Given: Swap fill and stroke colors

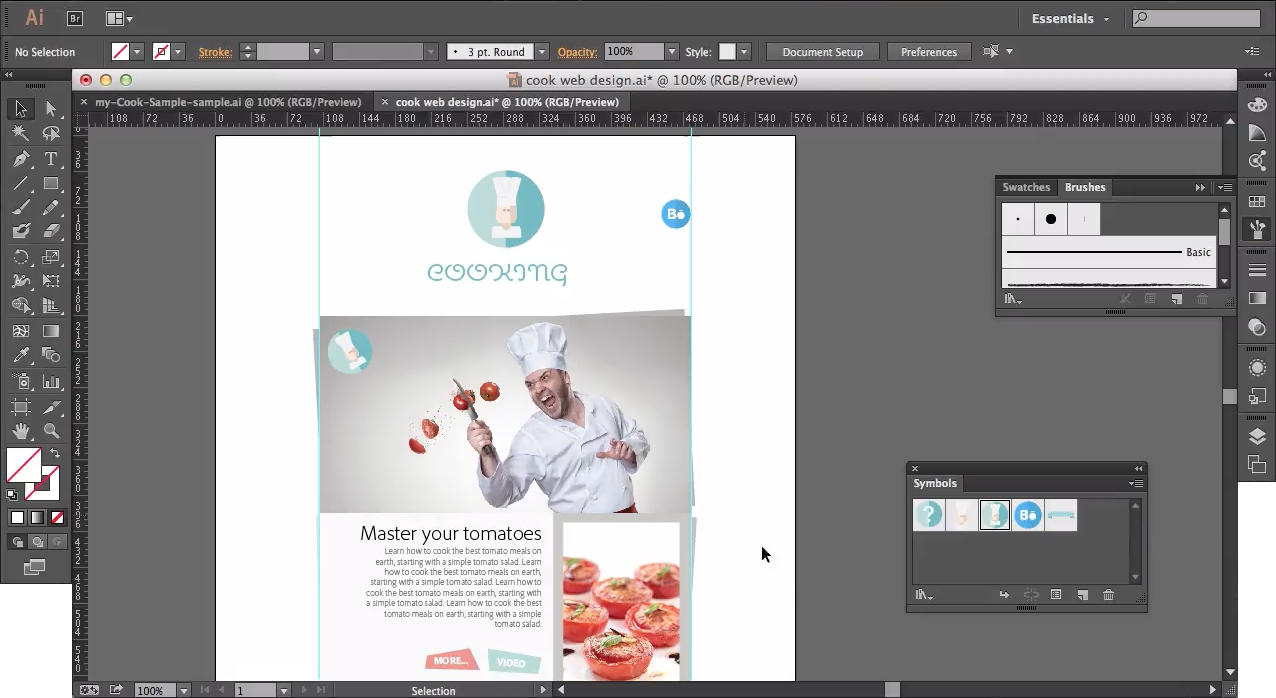Looking at the screenshot, I should (x=55, y=454).
